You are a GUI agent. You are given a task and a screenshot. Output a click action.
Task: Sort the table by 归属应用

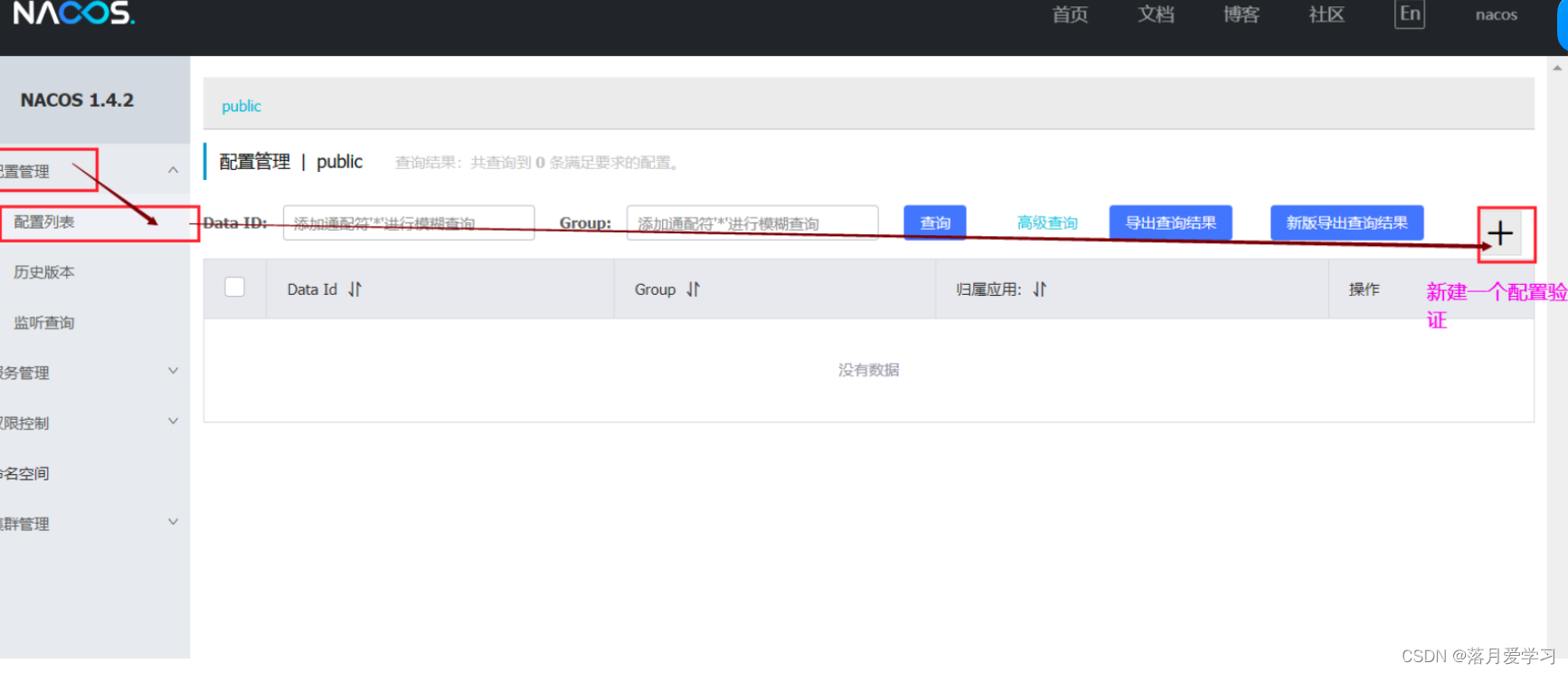click(1040, 289)
